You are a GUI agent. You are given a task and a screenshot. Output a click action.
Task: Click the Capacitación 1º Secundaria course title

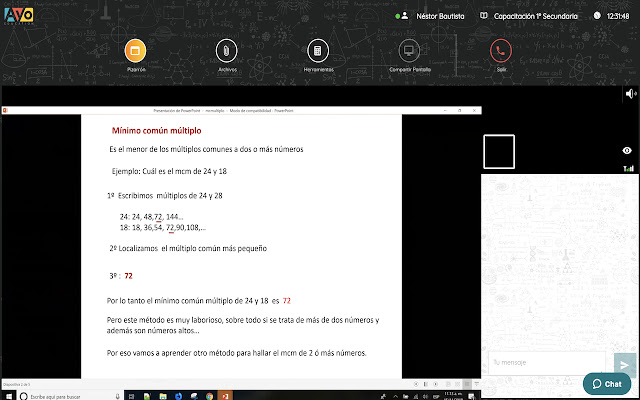(536, 16)
